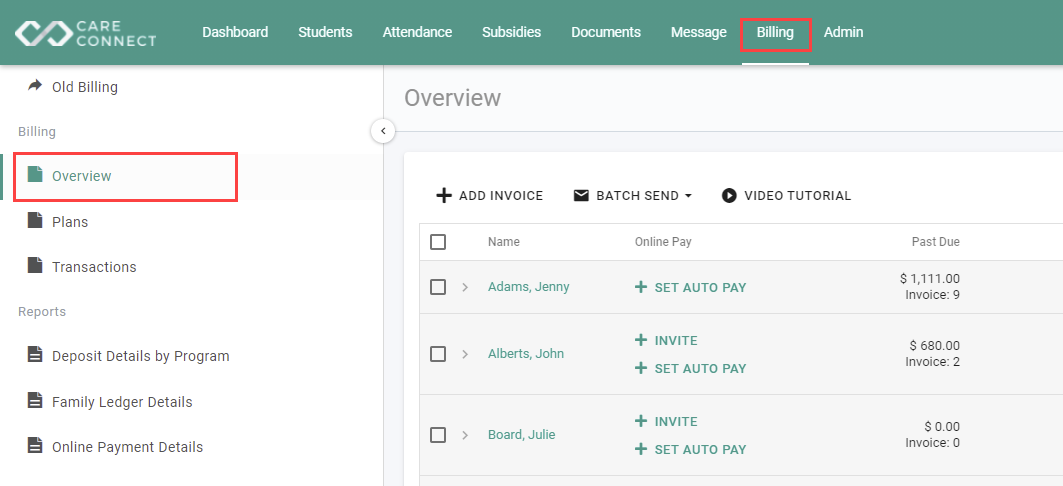This screenshot has height=486, width=1063.
Task: Select the Billing tab
Action: (x=776, y=32)
